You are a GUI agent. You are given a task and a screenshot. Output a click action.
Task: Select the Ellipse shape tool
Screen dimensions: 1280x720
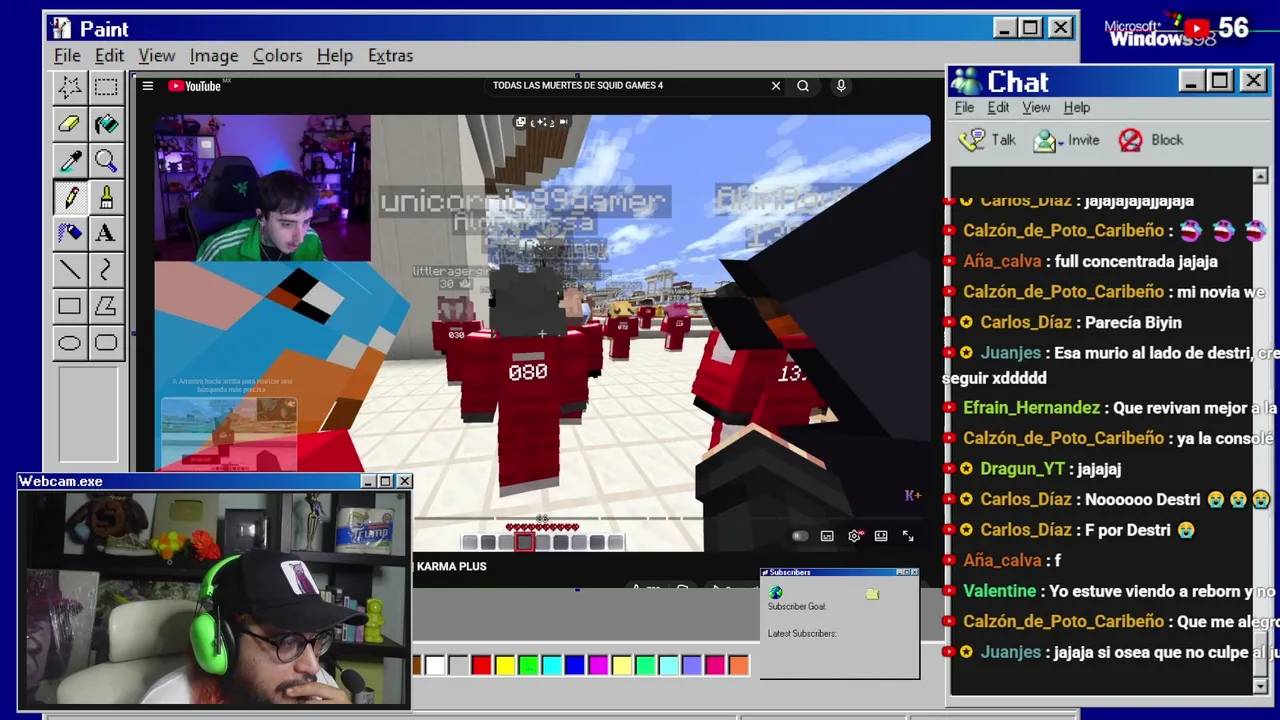[69, 343]
